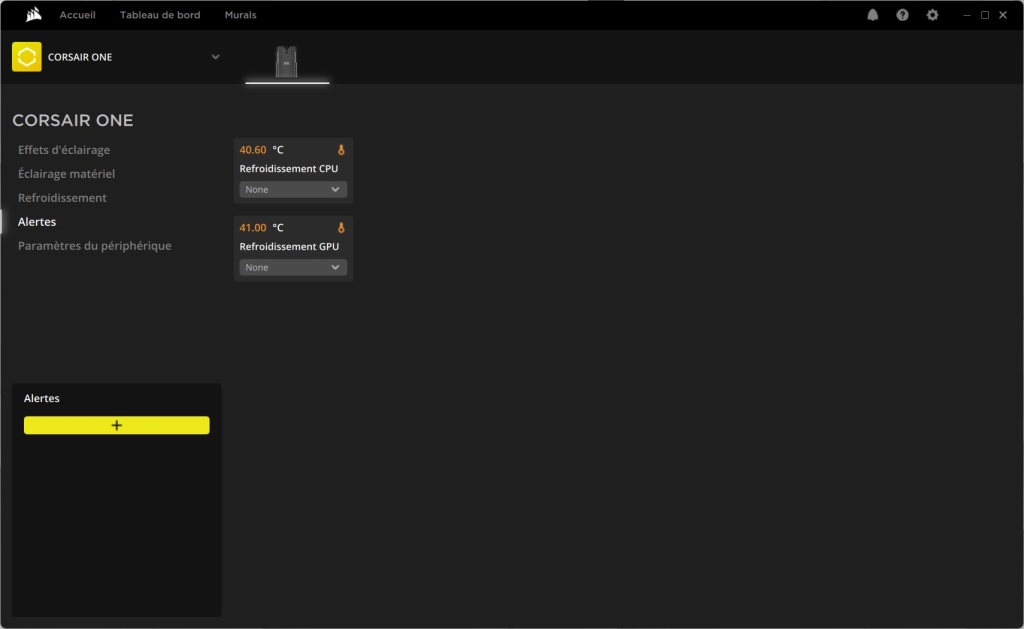
Task: Select Effets d'éclairage in the sidebar
Action: 64,150
